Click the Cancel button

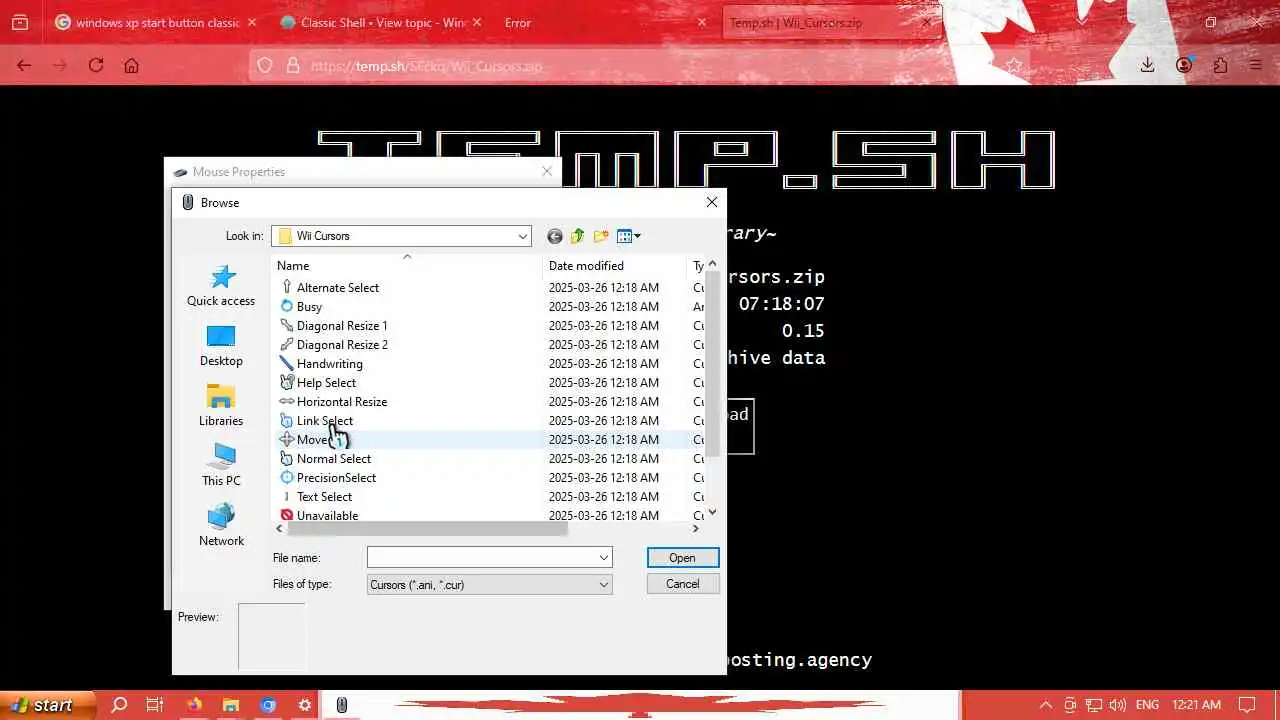tap(683, 584)
